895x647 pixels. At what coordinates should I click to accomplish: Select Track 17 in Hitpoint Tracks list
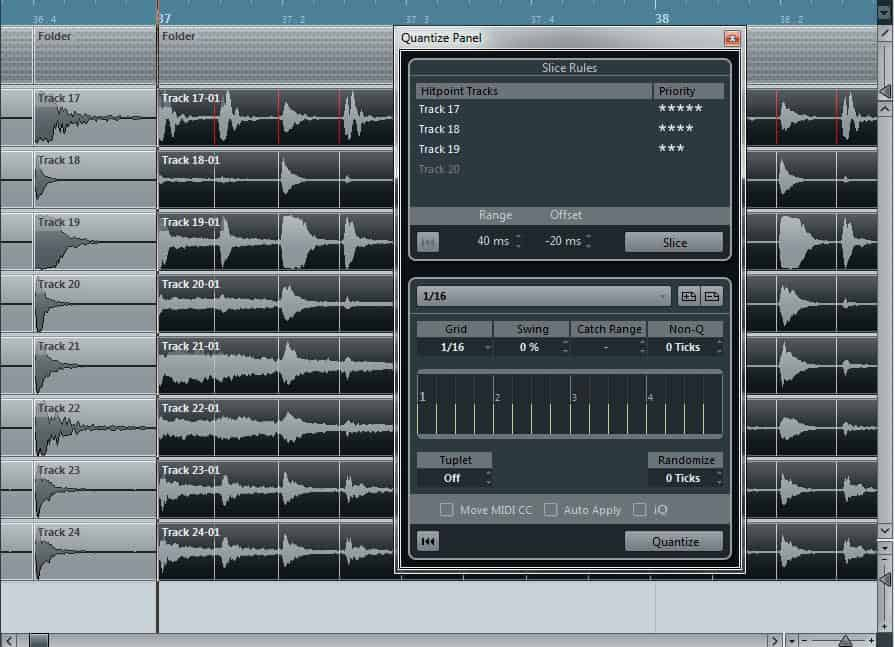tap(440, 109)
